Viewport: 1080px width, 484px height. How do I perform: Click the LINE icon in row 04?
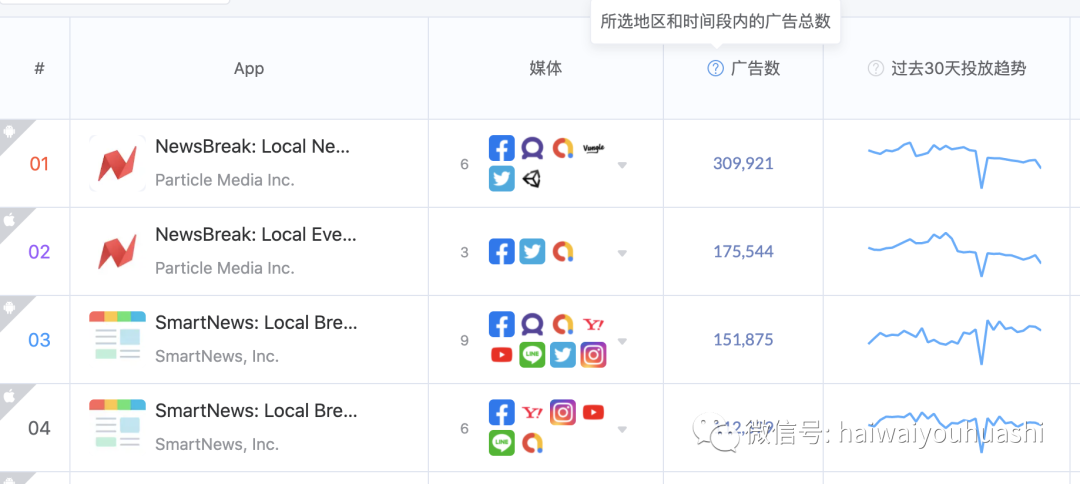click(x=501, y=443)
